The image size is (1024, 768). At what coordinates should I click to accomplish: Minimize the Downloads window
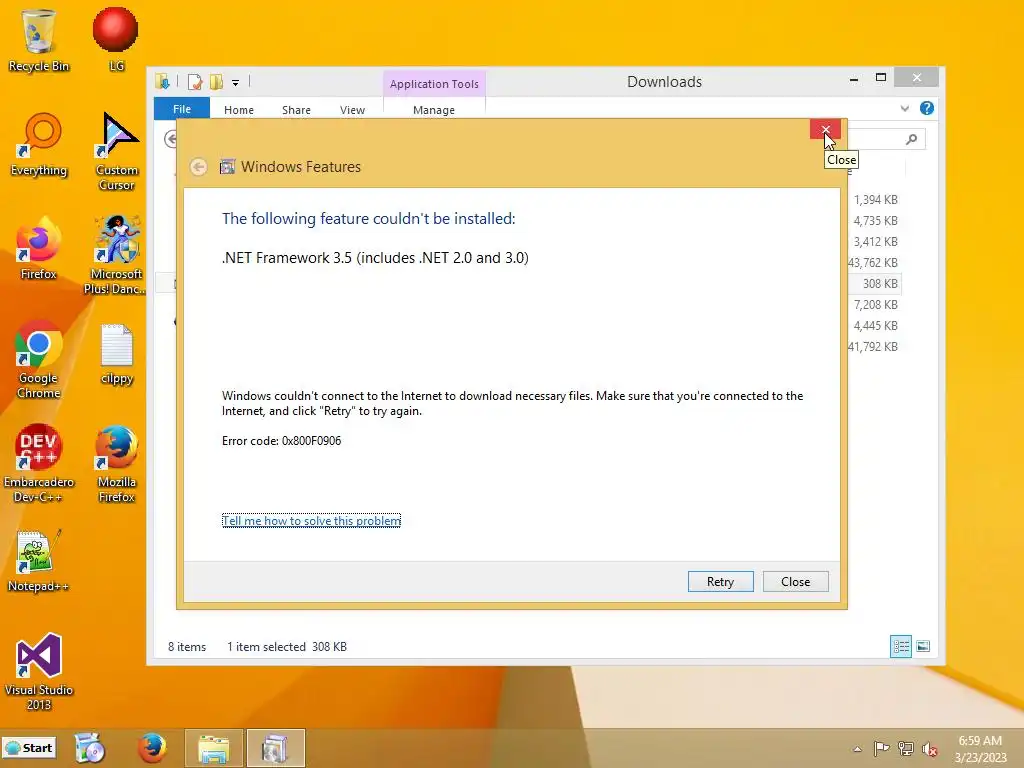coord(854,79)
